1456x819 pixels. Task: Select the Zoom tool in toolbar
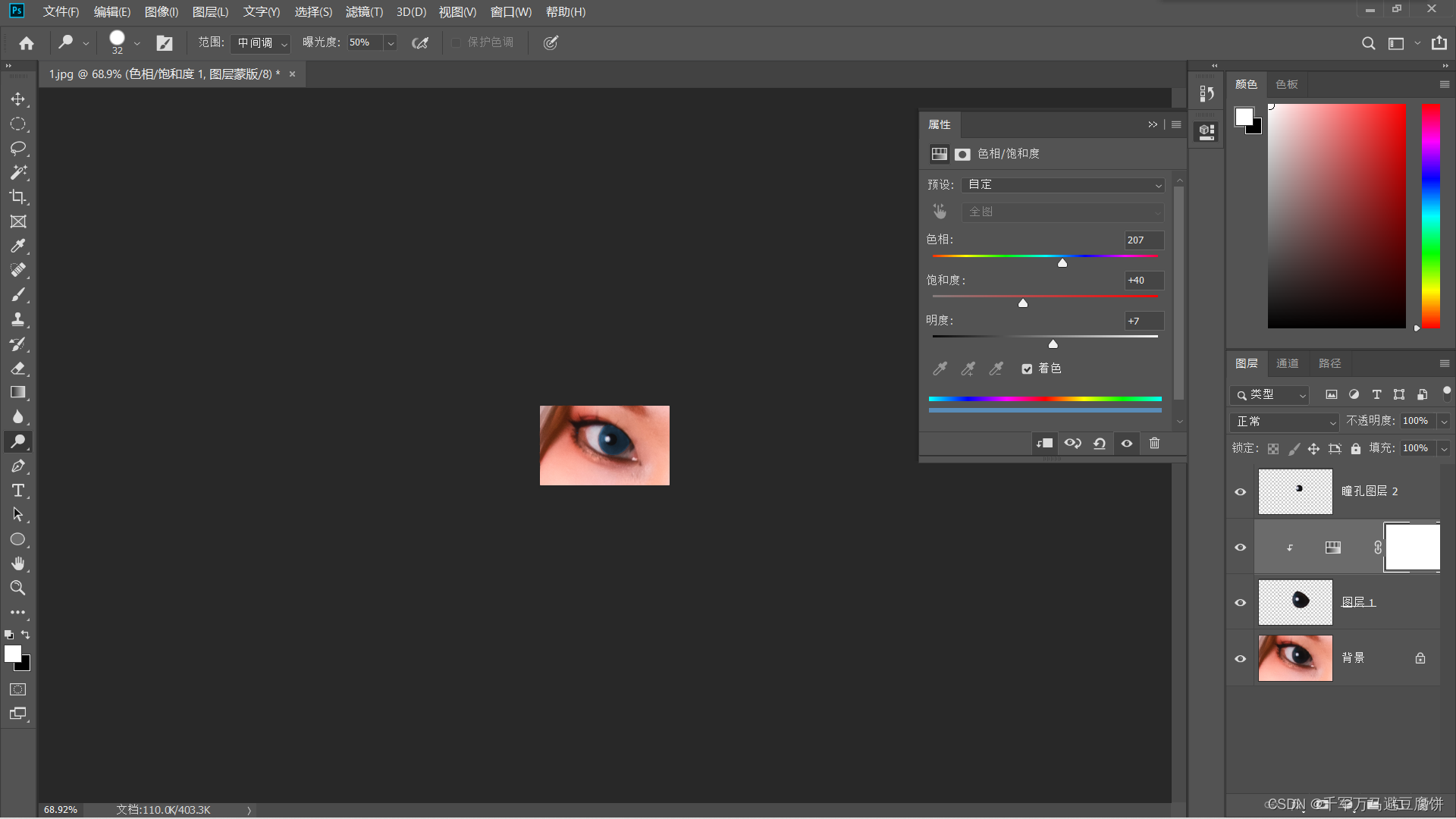(x=17, y=588)
